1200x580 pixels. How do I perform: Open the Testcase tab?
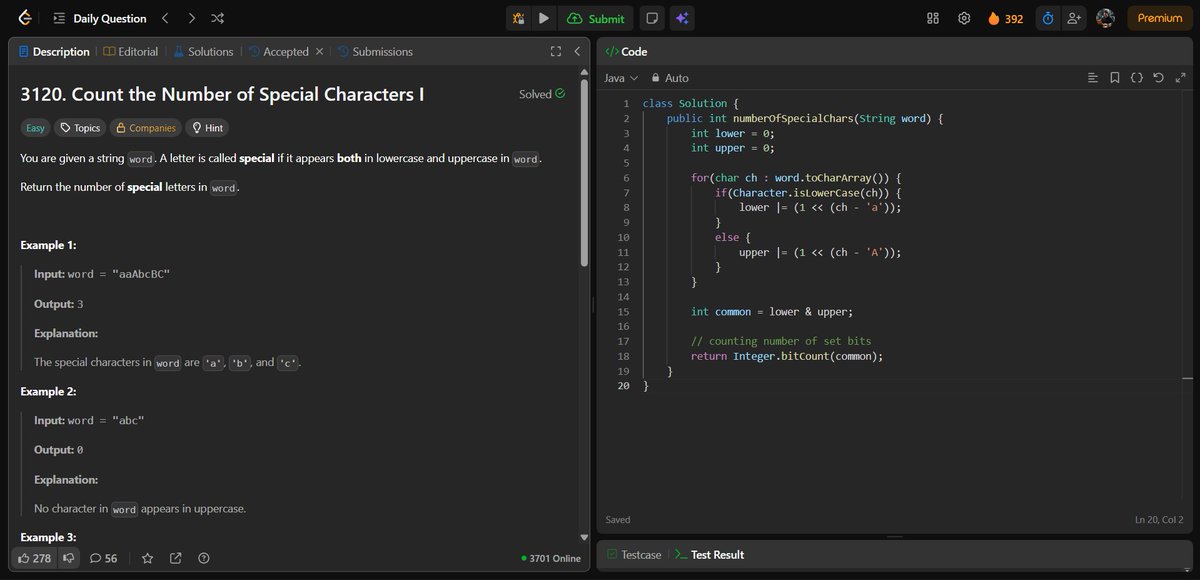[634, 554]
